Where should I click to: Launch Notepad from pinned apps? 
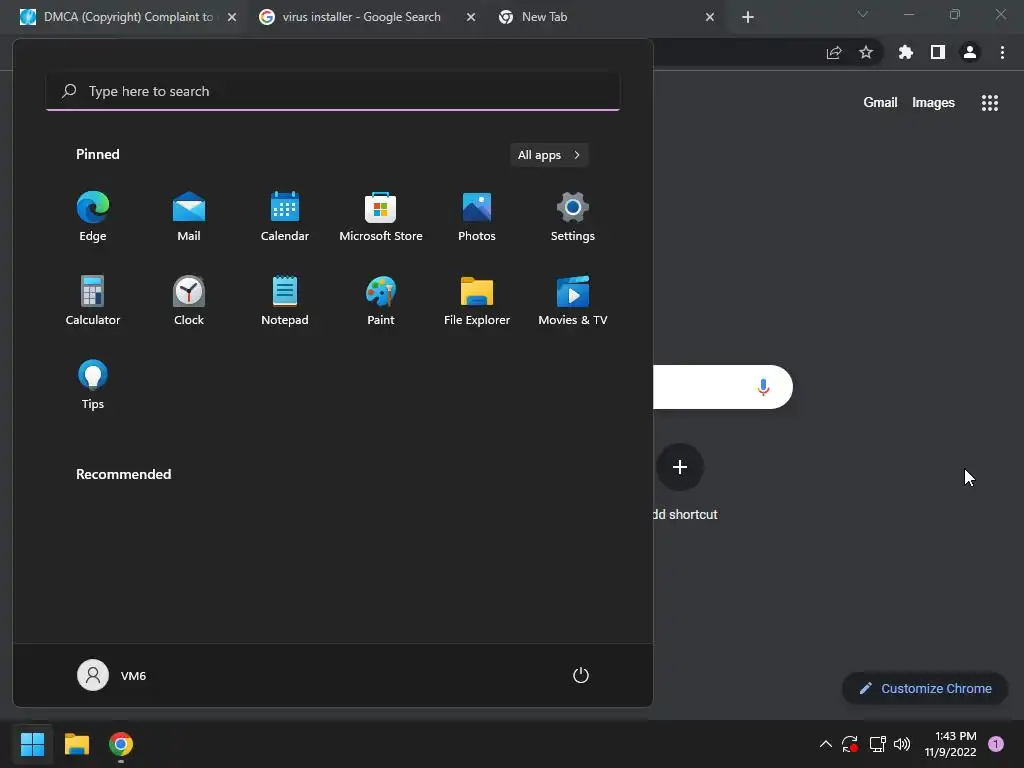285,300
